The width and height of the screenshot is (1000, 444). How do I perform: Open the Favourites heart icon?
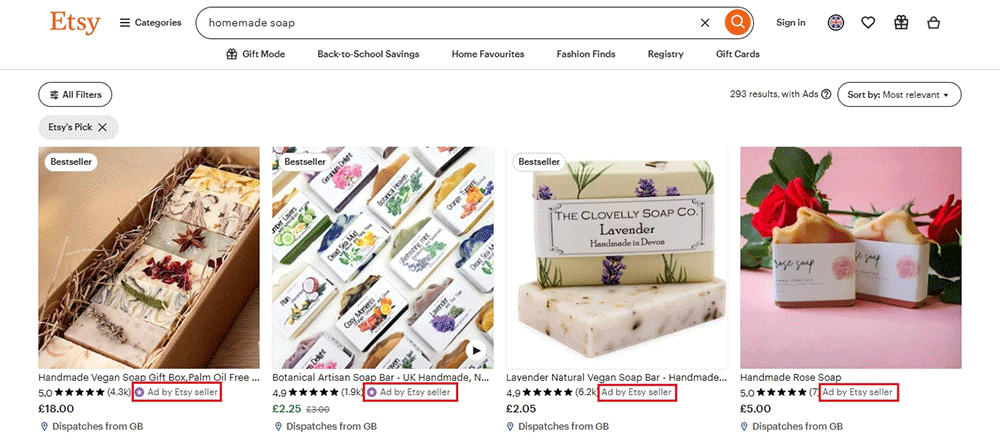tap(868, 22)
